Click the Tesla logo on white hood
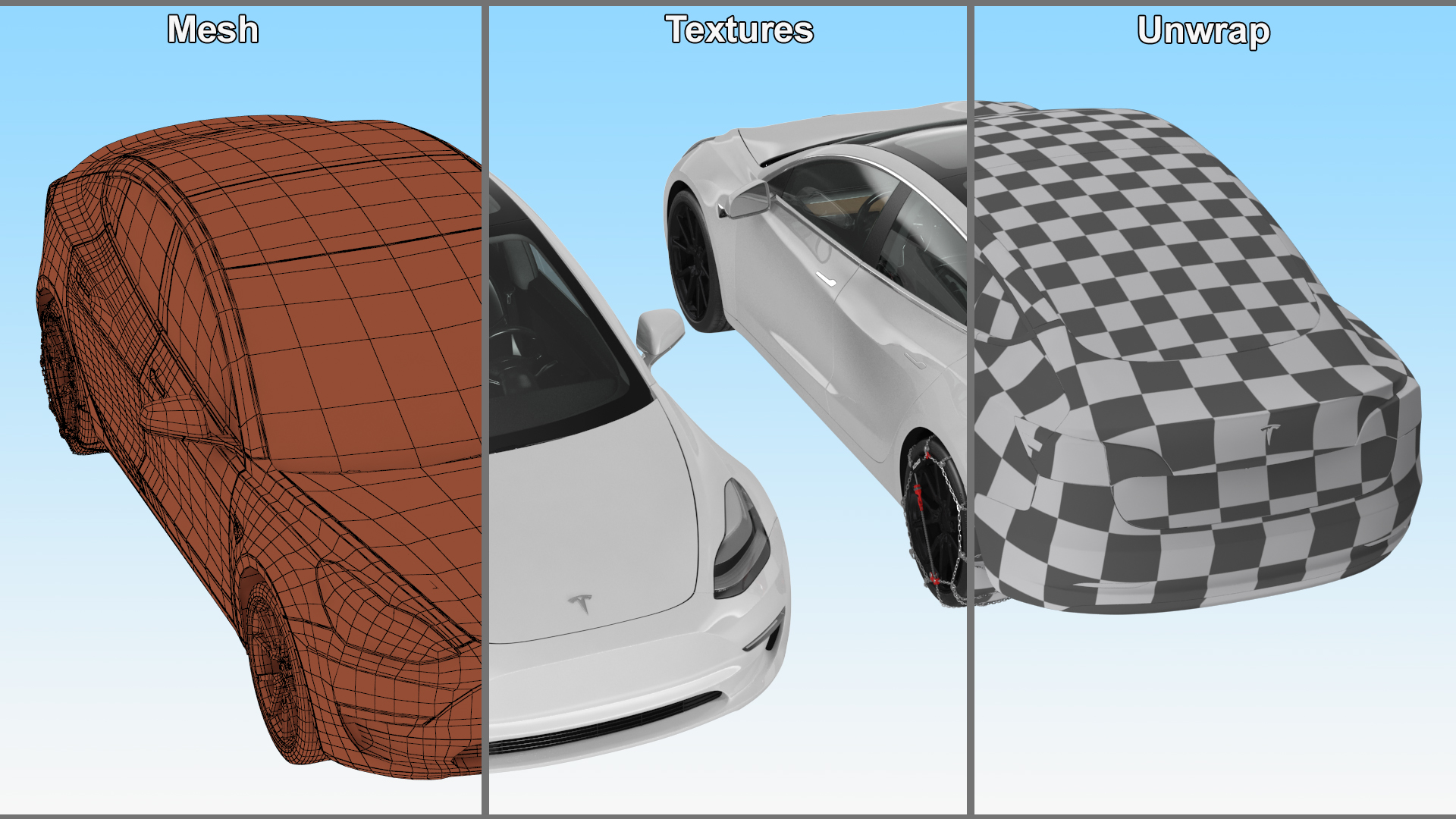The height and width of the screenshot is (819, 1456). coord(582,604)
